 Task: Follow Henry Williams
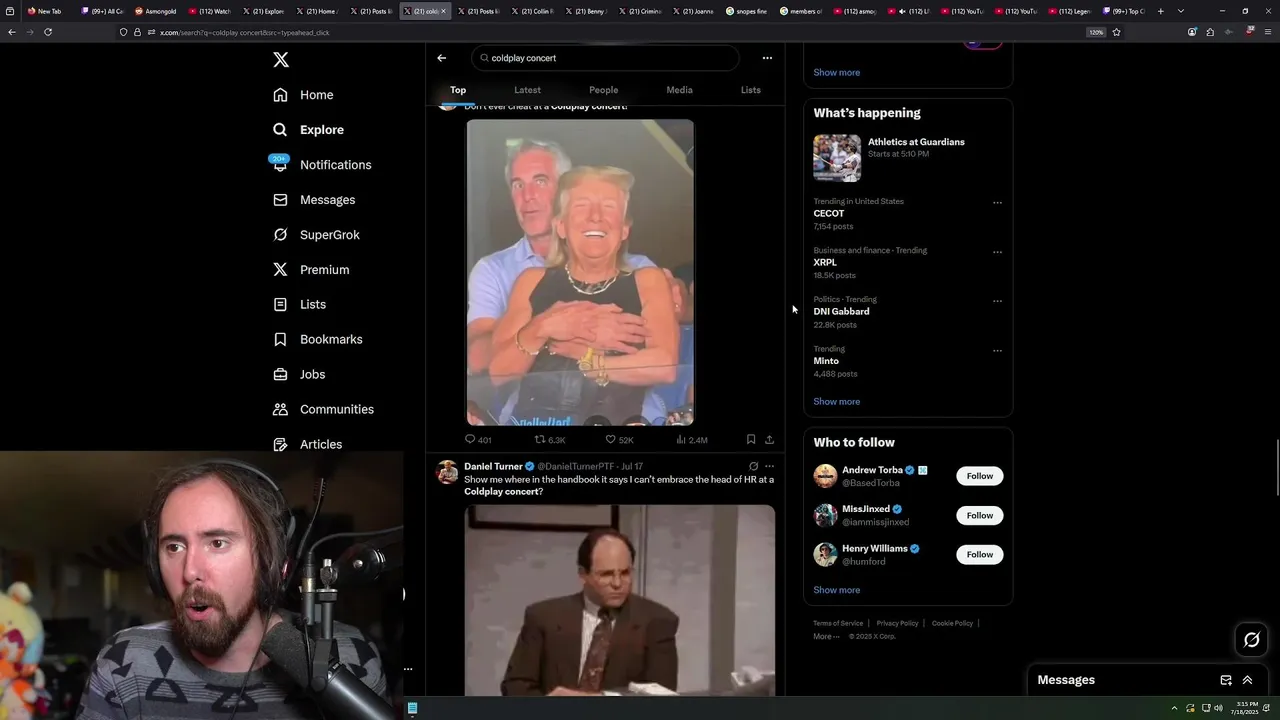tap(979, 555)
